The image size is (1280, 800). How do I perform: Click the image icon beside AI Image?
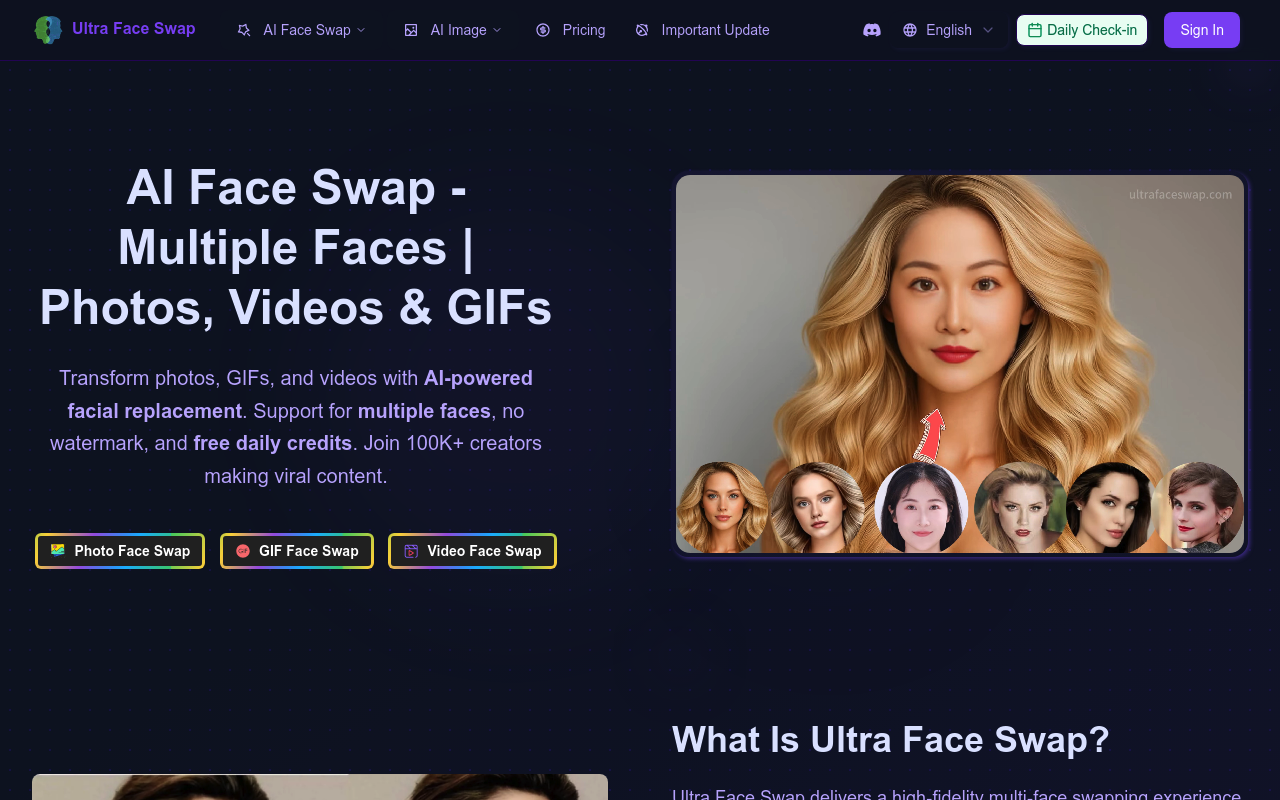click(x=411, y=30)
